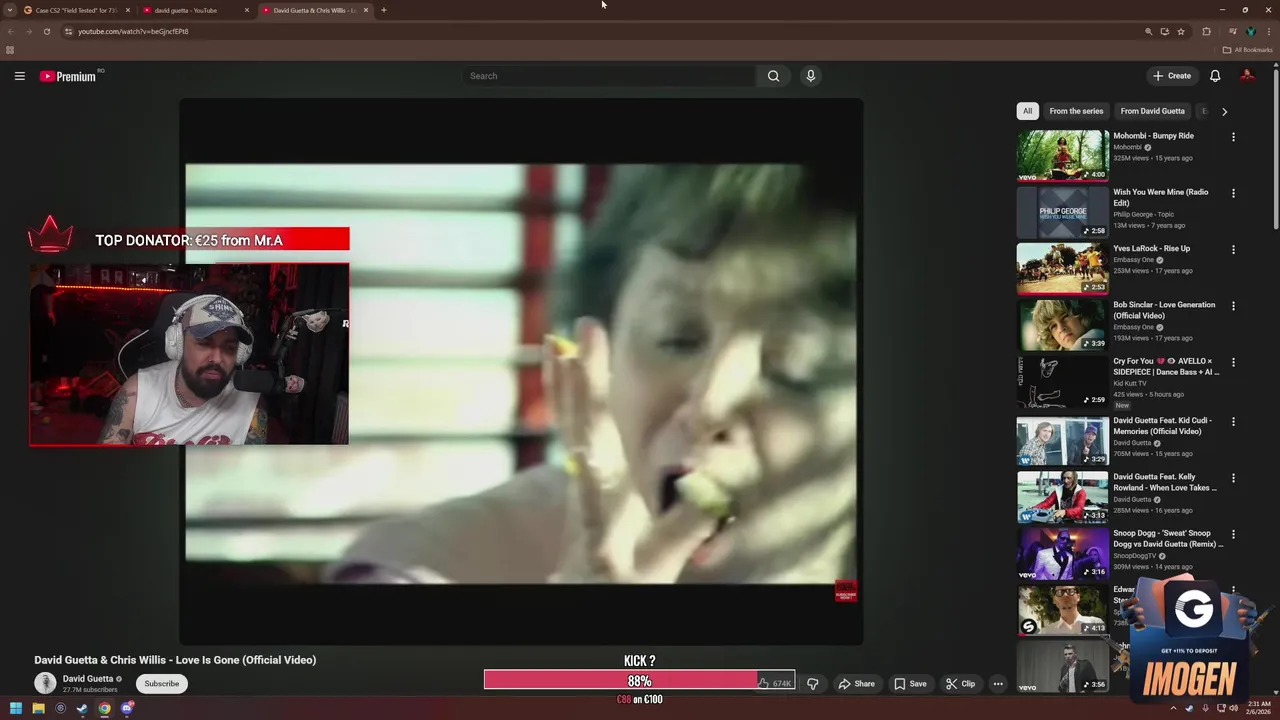Search with your voice microphone icon
This screenshot has height=720, width=1280.
coord(811,76)
